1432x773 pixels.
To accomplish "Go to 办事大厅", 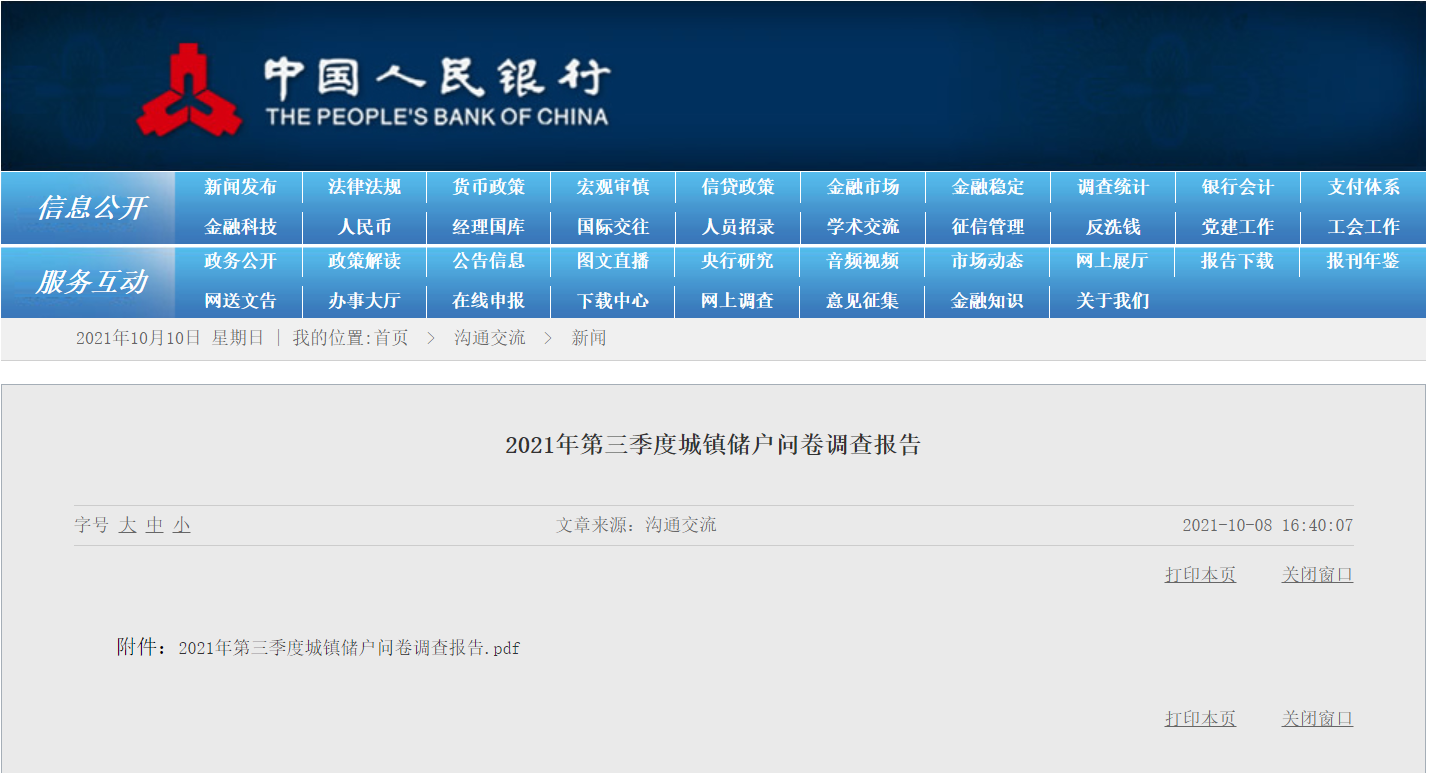I will point(364,301).
